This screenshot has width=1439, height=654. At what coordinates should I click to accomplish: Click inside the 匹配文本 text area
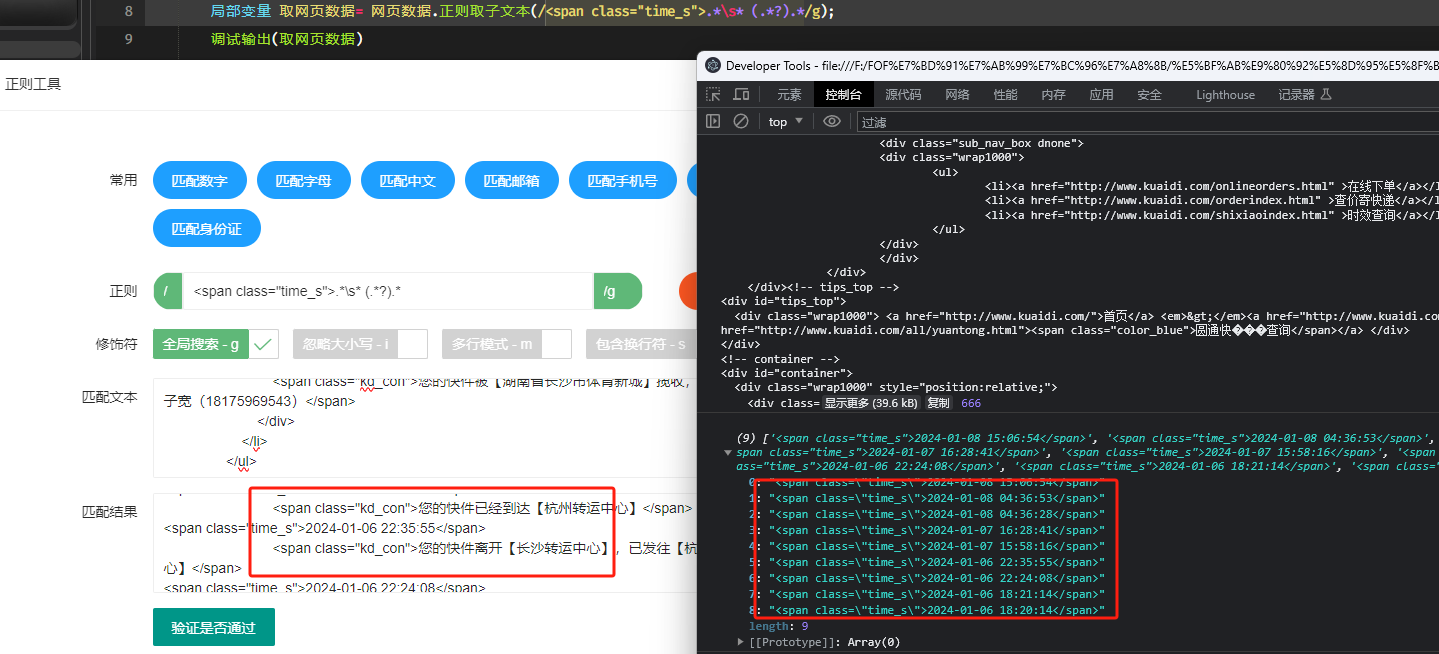pos(425,427)
